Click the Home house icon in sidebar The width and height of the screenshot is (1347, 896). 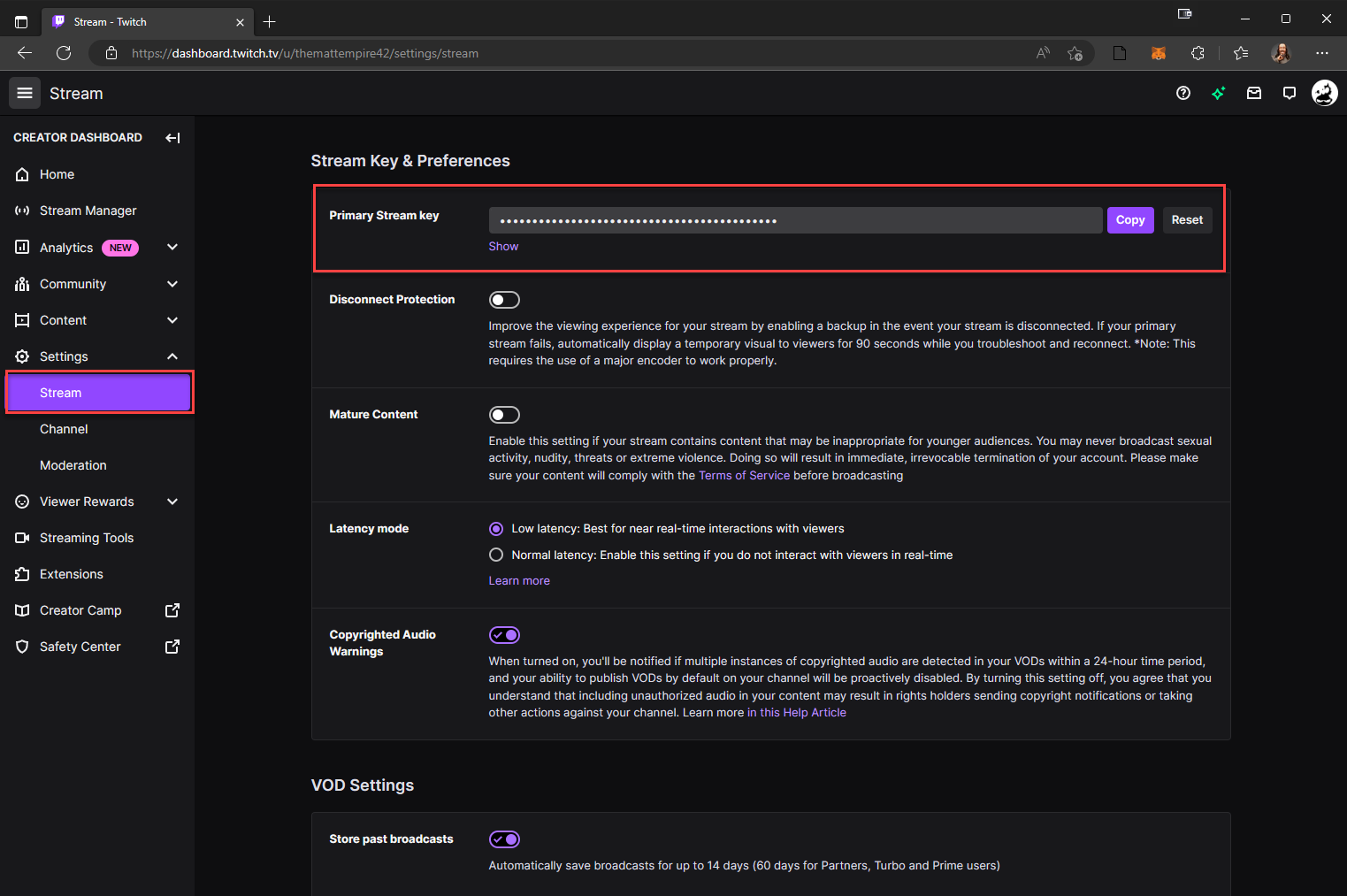22,174
